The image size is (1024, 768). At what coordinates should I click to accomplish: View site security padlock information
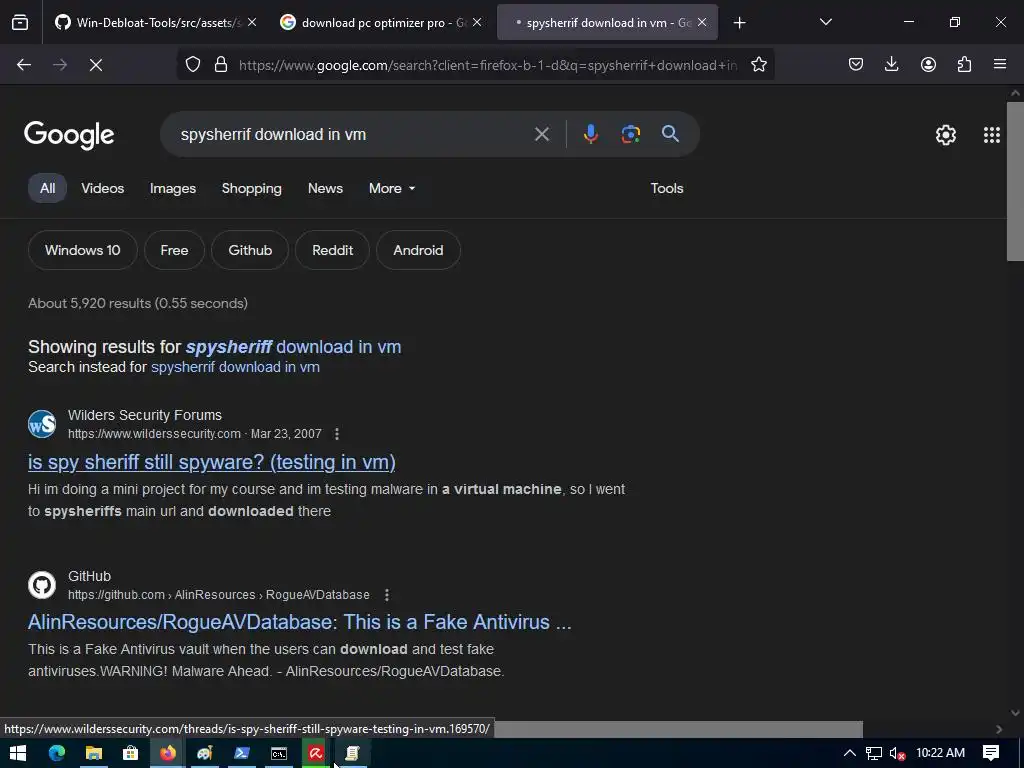pyautogui.click(x=221, y=65)
